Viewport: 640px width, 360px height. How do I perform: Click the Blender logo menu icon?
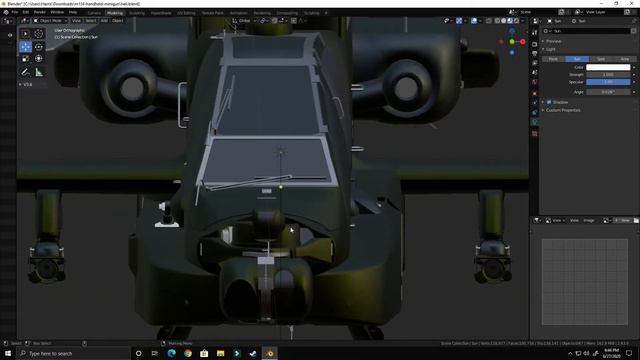(6, 13)
